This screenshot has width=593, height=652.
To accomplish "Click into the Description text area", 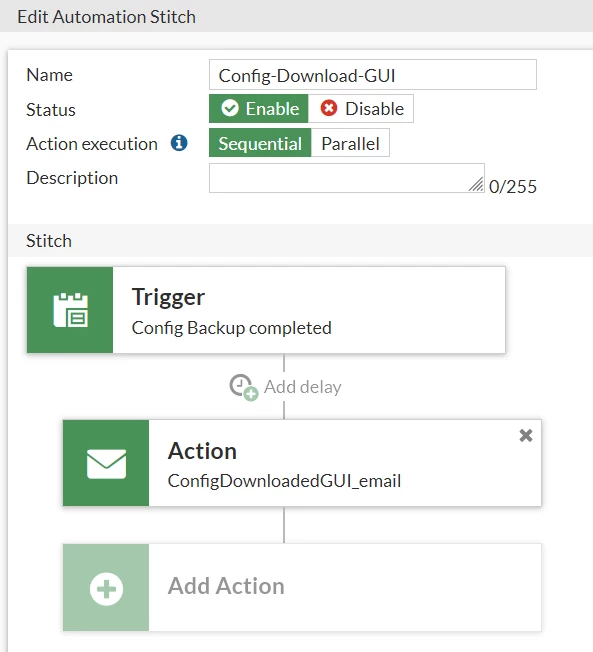I will [347, 178].
